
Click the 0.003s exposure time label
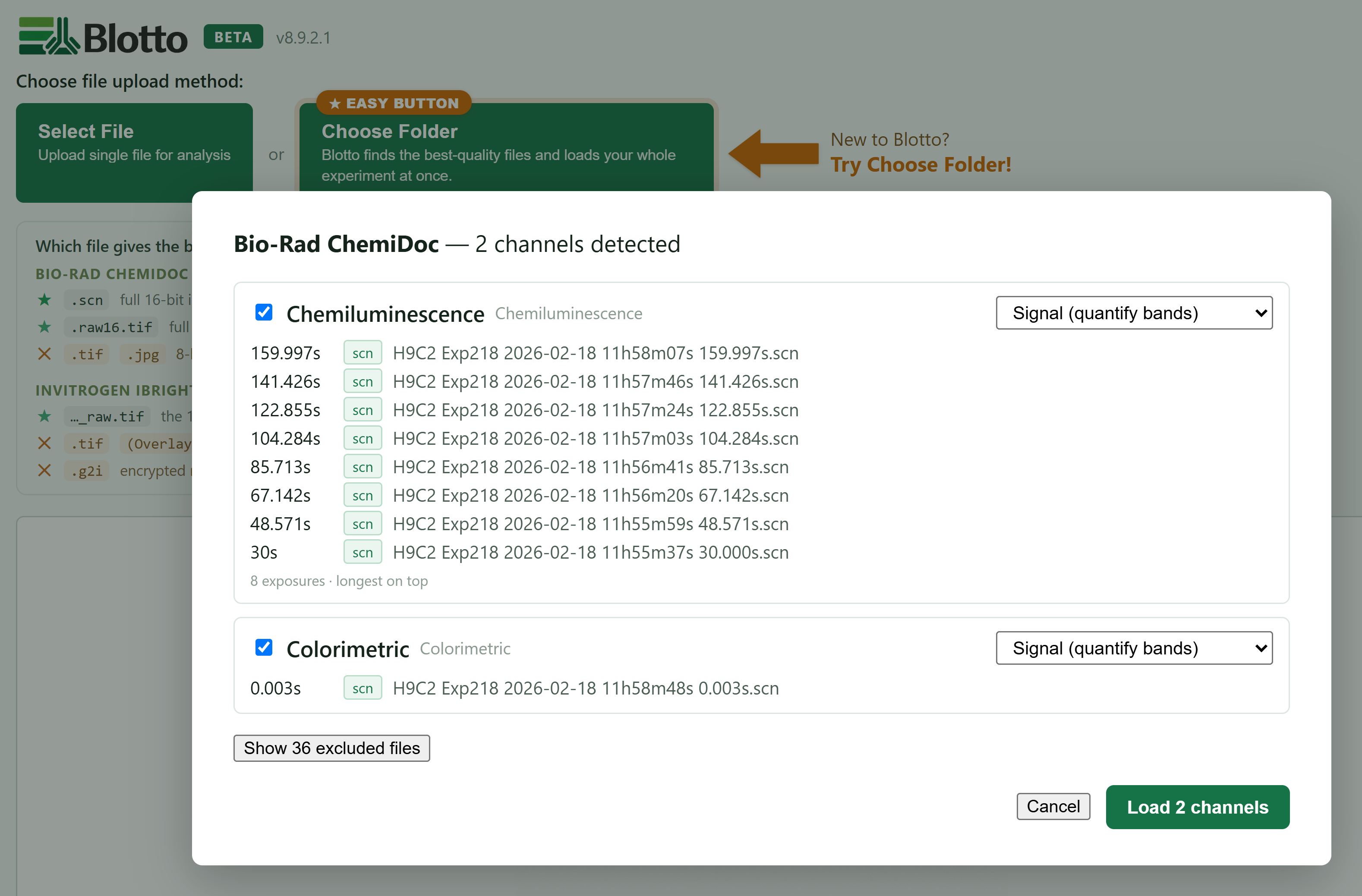[x=275, y=689]
